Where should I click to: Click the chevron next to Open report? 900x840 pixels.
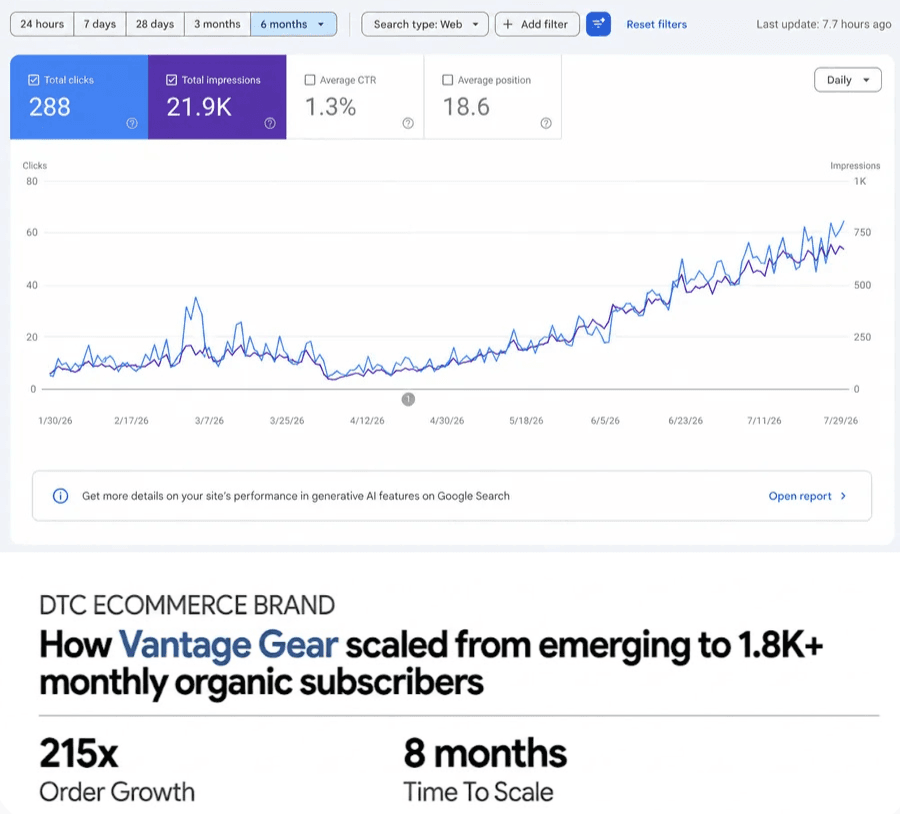point(843,496)
